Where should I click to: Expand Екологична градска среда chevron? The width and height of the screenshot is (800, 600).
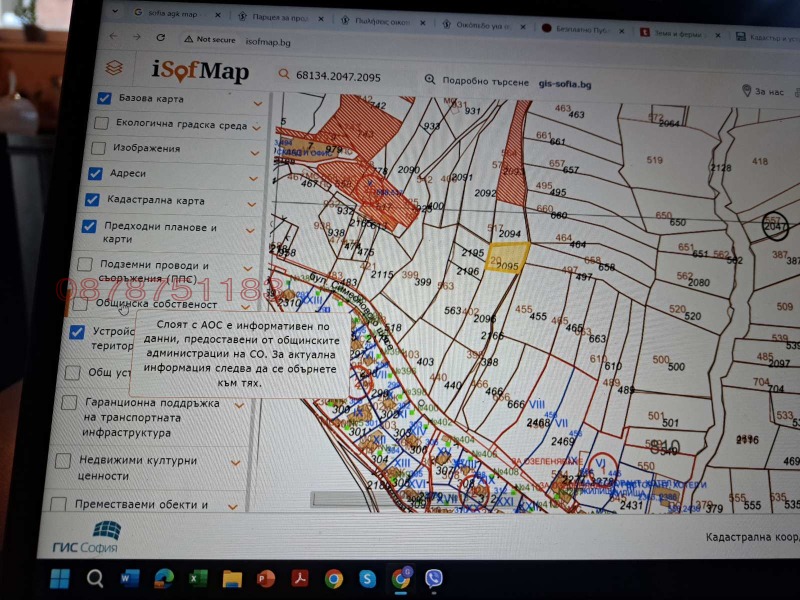257,127
